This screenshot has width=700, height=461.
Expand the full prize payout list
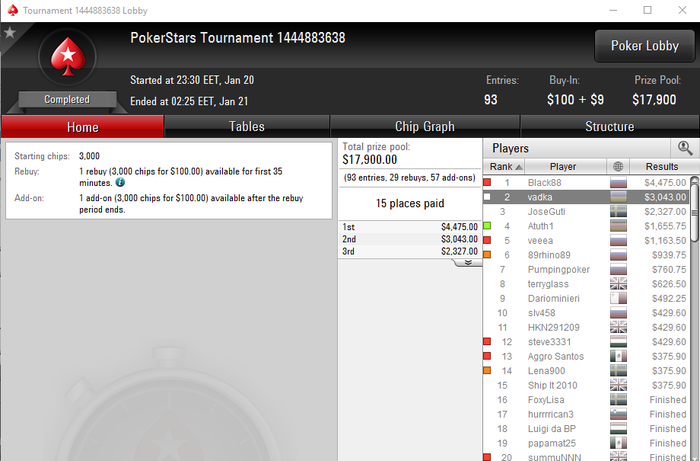coord(468,262)
